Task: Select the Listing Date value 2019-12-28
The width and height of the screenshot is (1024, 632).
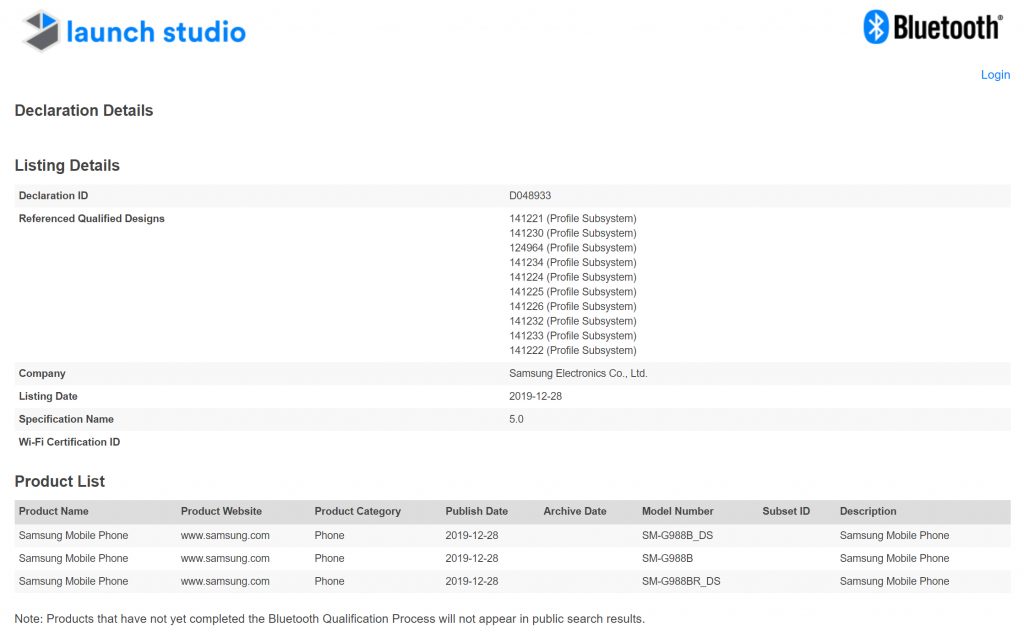Action: tap(537, 396)
